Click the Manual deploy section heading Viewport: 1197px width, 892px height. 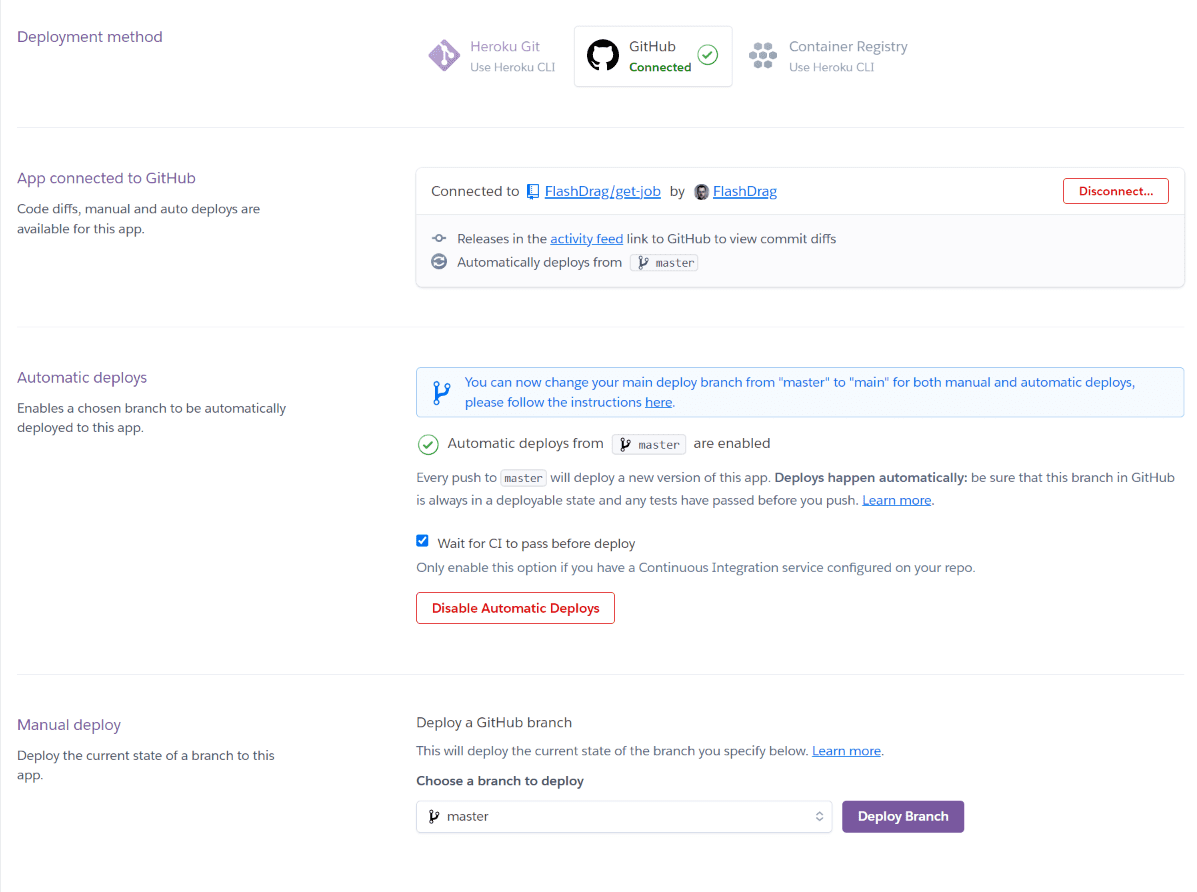(x=69, y=725)
